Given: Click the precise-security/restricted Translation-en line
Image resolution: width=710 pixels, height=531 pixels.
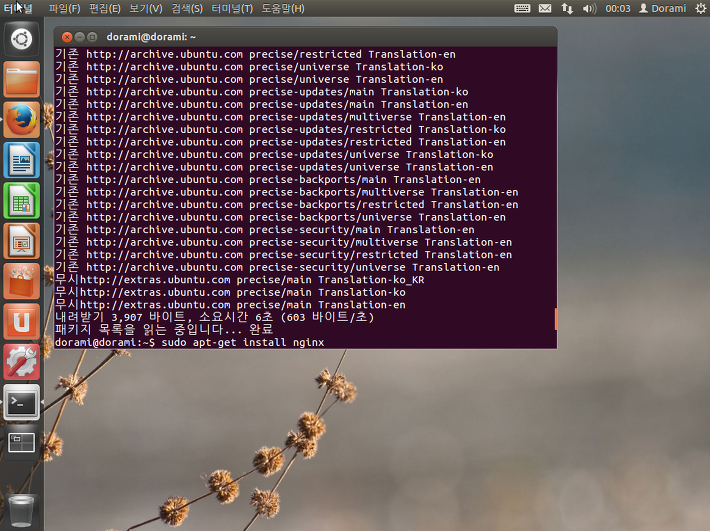Looking at the screenshot, I should 283,254.
